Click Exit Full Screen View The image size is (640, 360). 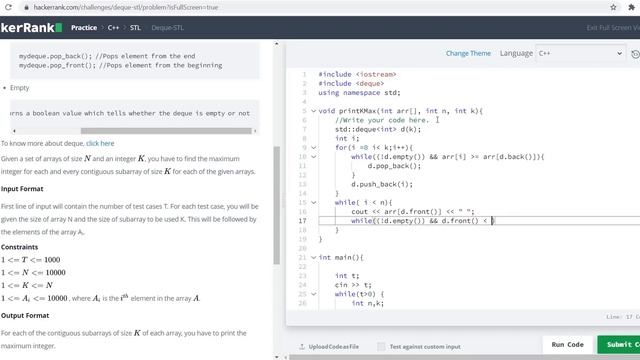(x=613, y=28)
